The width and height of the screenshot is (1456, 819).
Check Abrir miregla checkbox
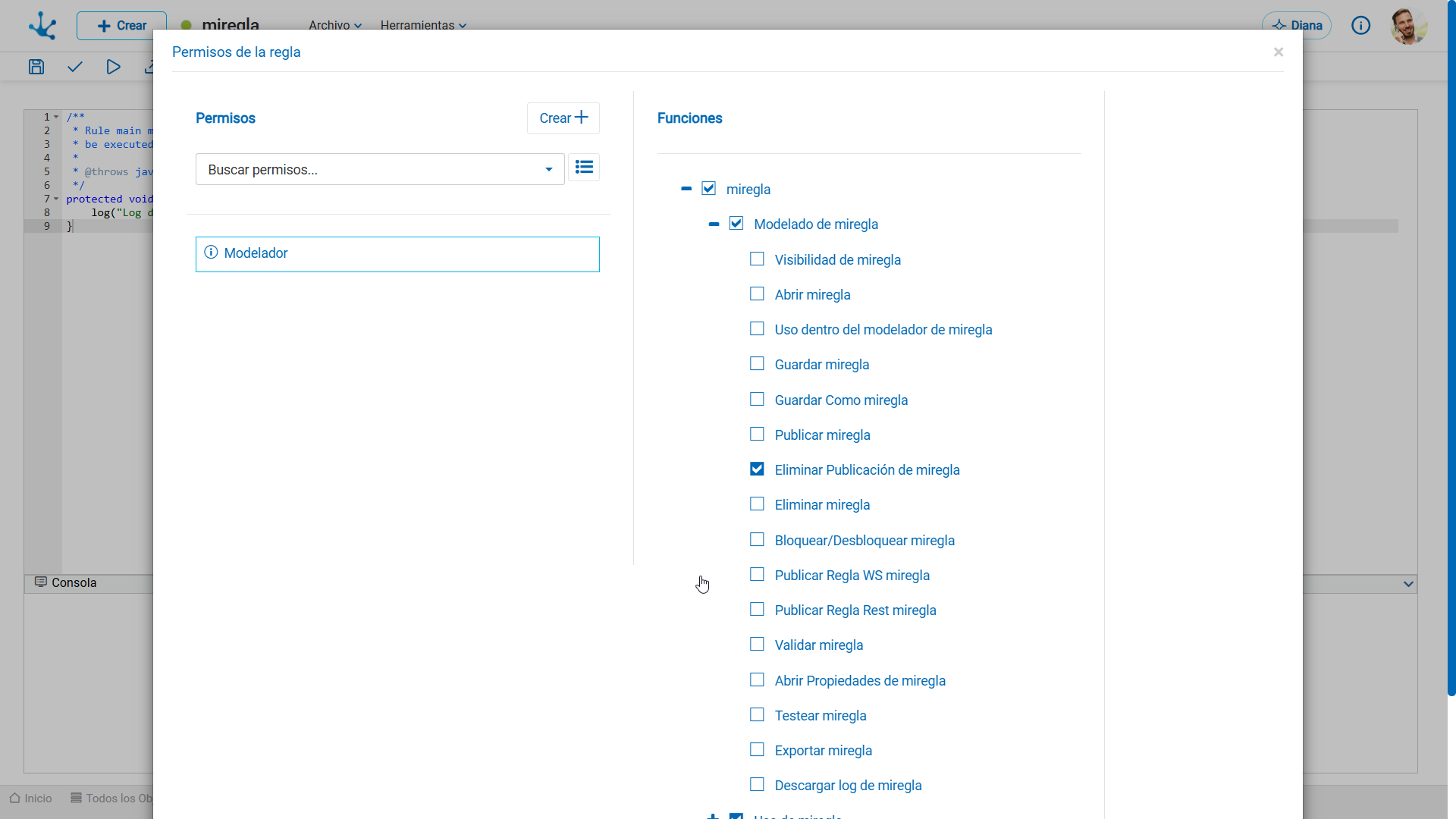coord(757,293)
